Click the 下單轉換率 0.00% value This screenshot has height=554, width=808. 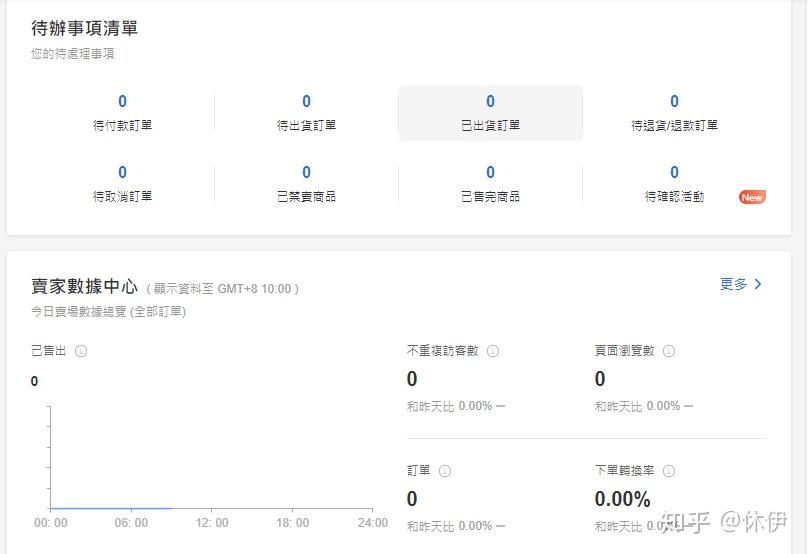click(622, 499)
